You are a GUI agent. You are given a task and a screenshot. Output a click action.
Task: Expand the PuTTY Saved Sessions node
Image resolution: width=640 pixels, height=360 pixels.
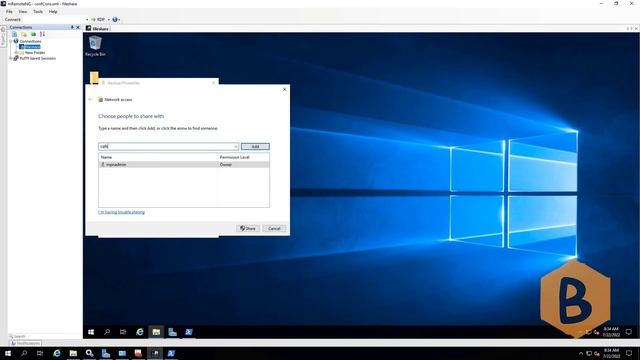point(11,58)
